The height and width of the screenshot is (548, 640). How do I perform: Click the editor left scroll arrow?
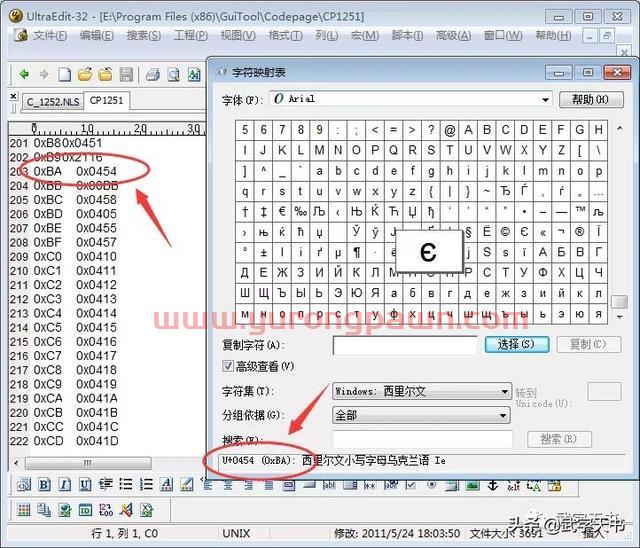tap(16, 463)
